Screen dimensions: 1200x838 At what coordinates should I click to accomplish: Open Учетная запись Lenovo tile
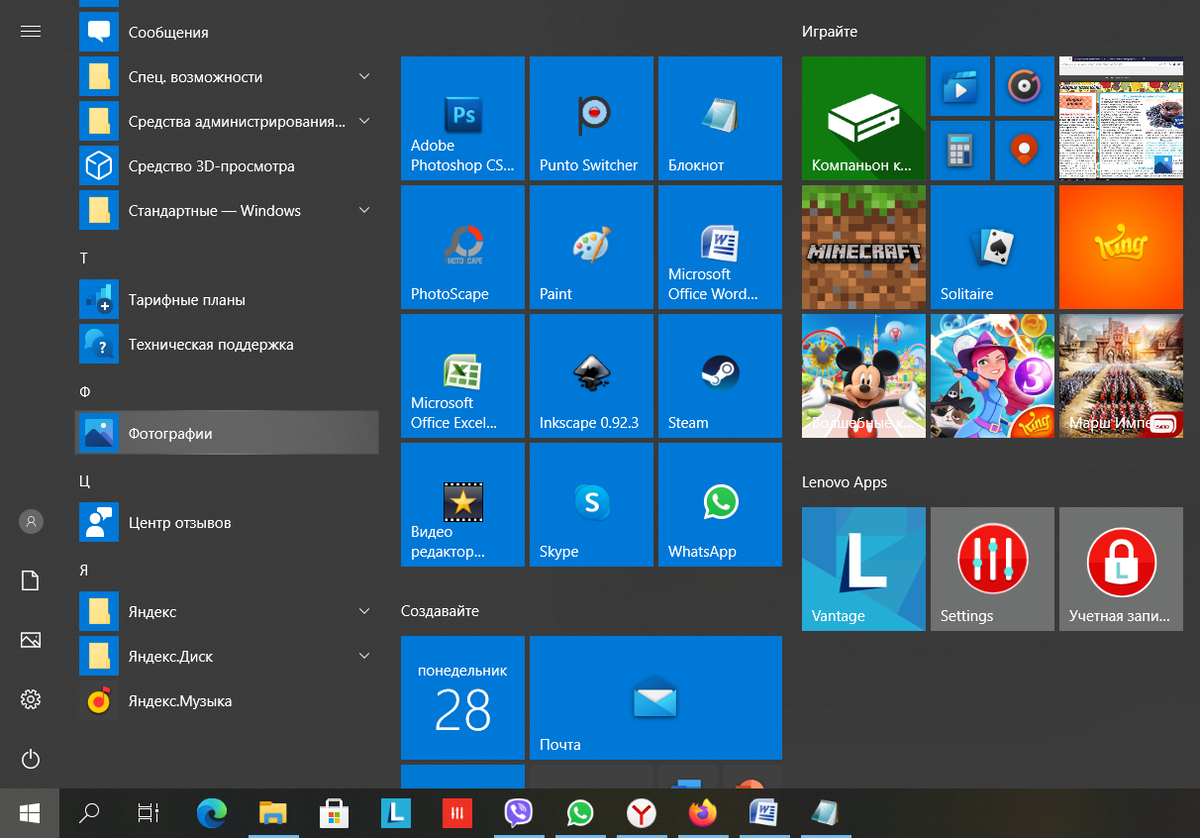pos(1121,569)
